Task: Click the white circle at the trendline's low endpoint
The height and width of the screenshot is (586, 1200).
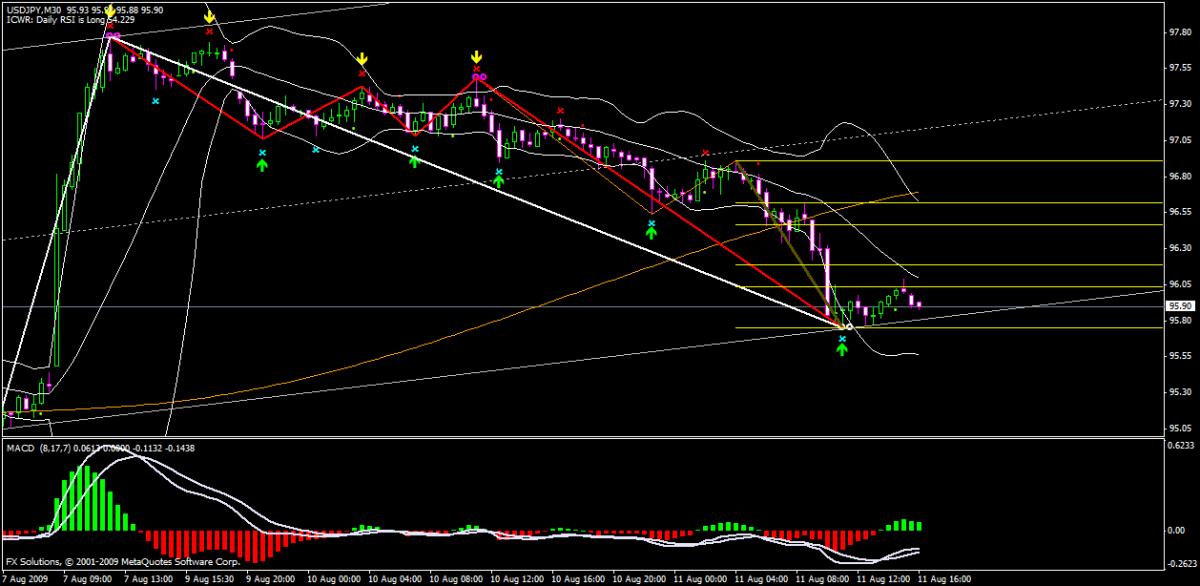Action: click(849, 326)
